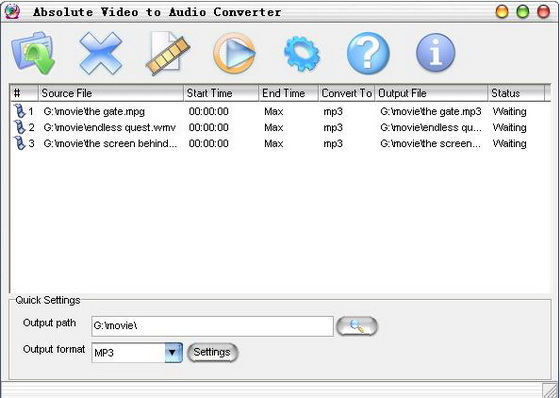Click the file icon of row 3

point(20,143)
